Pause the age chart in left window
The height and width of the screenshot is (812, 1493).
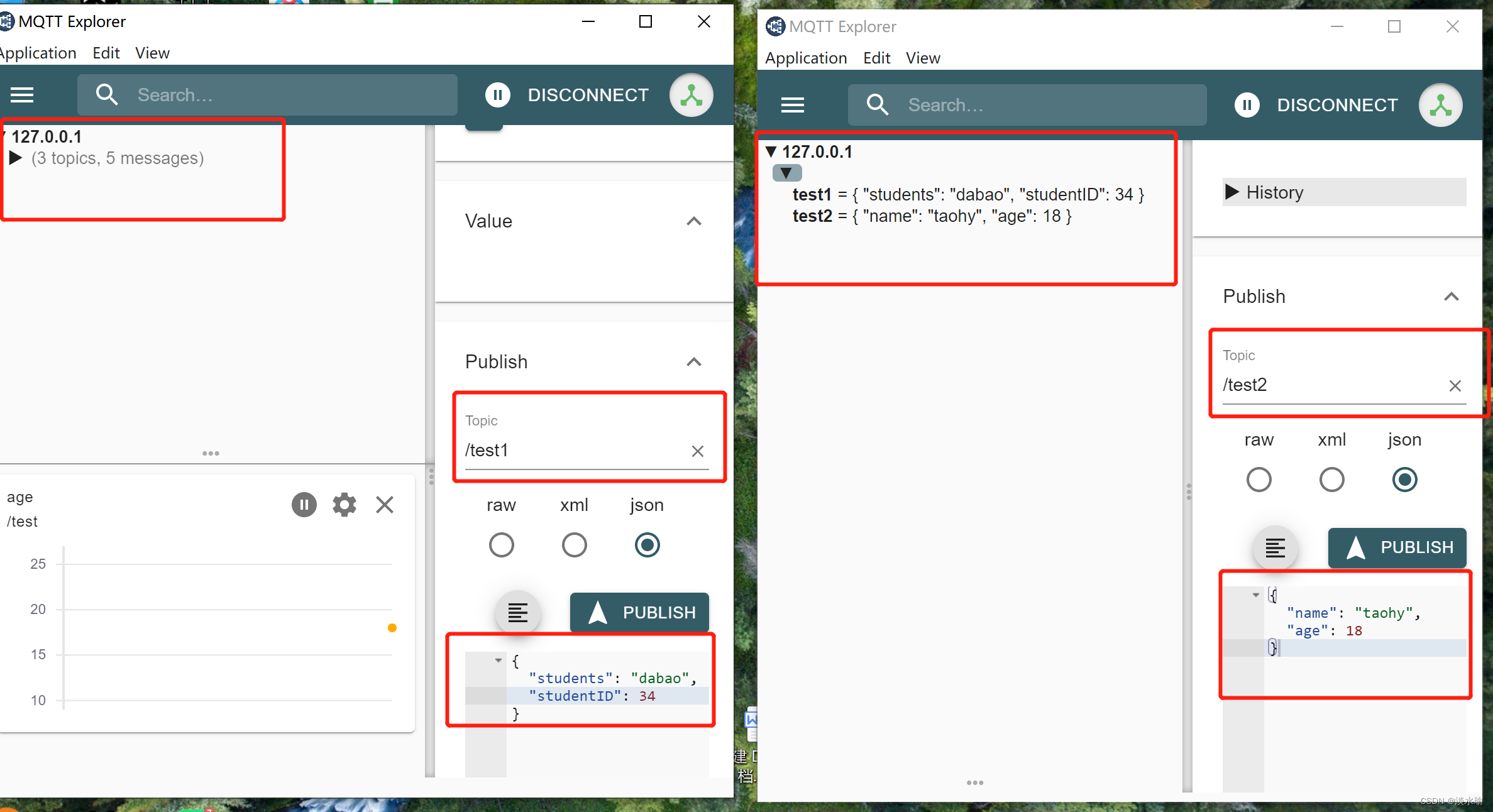pyautogui.click(x=304, y=505)
